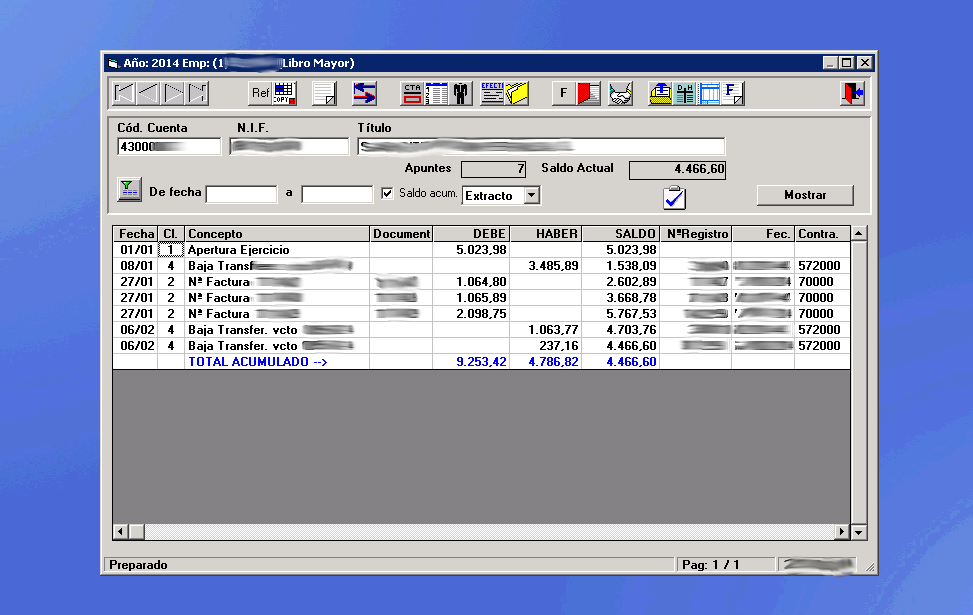Click the Pag: 1 / 1 status bar entry

[725, 565]
